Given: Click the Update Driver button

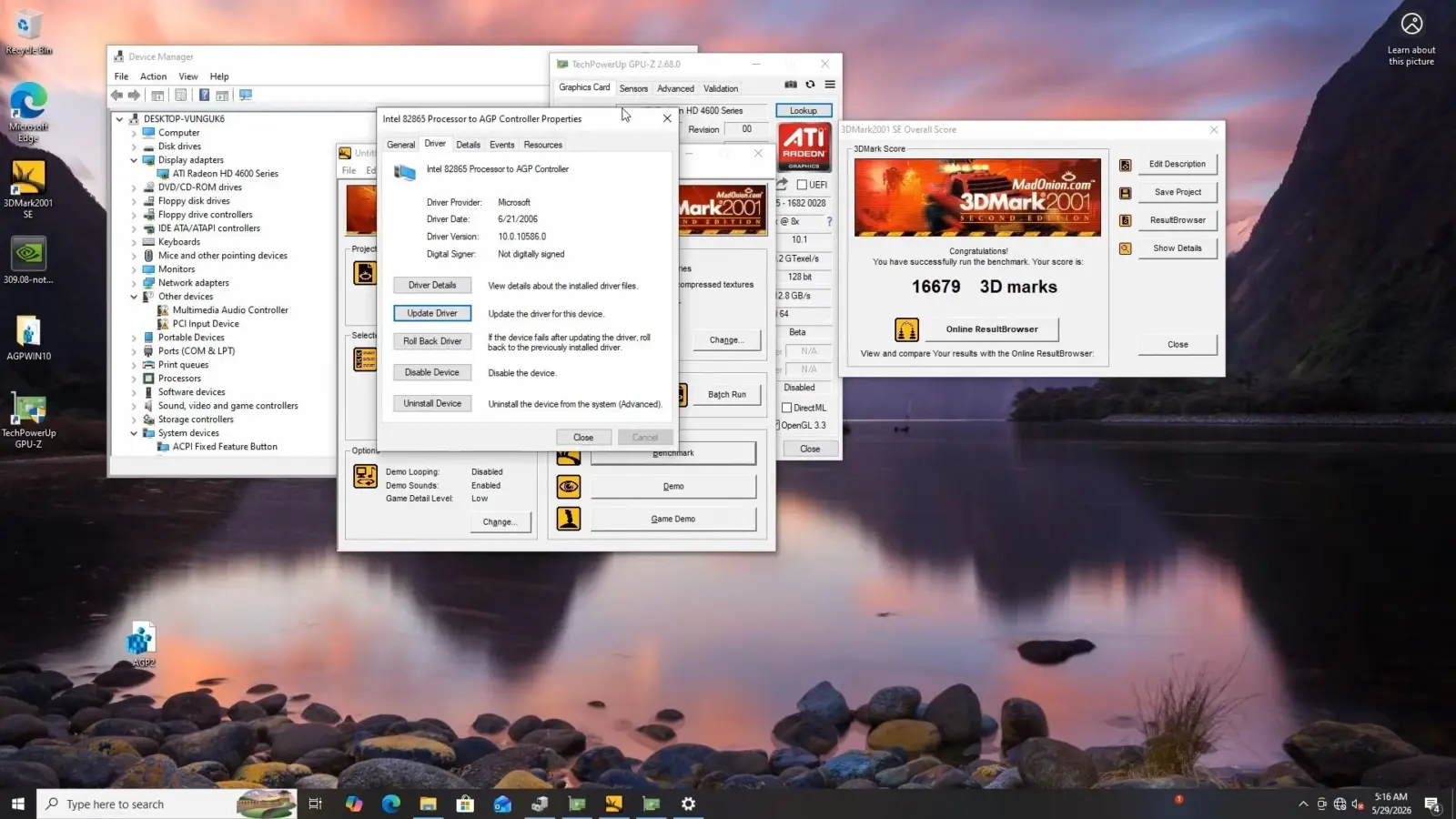Looking at the screenshot, I should coord(432,313).
